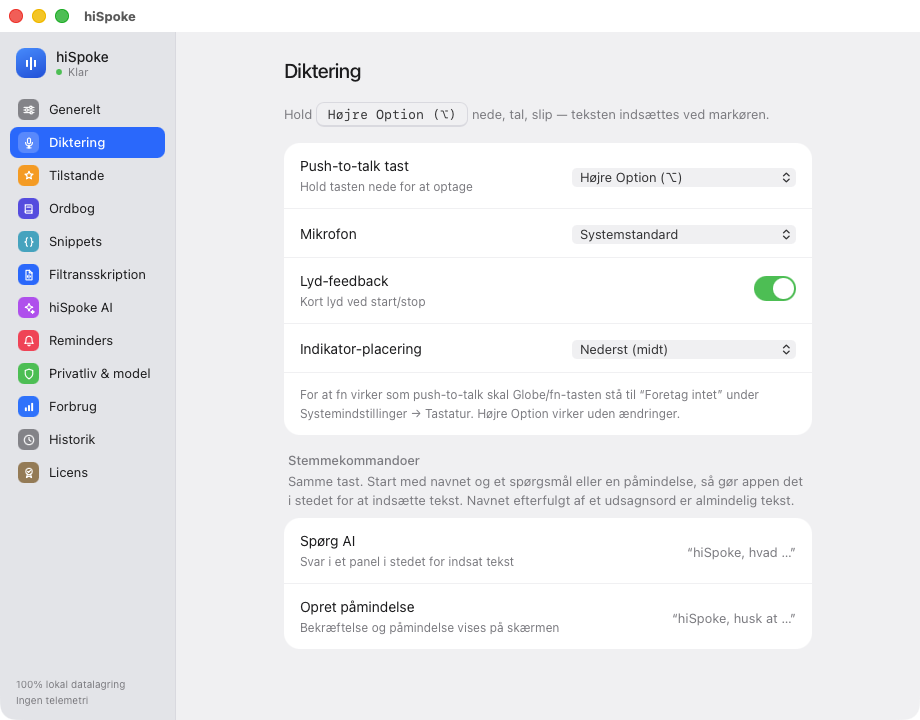The image size is (920, 720).
Task: Click the Stemmekommandoer section heading
Action: pos(354,461)
